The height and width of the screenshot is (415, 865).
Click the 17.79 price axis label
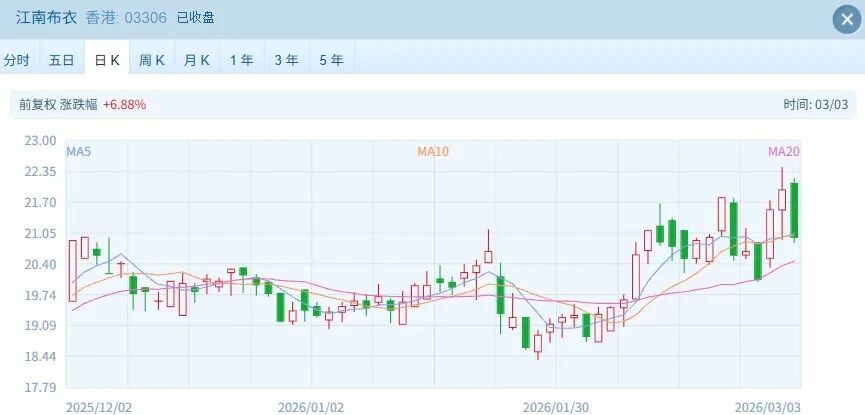pos(40,387)
